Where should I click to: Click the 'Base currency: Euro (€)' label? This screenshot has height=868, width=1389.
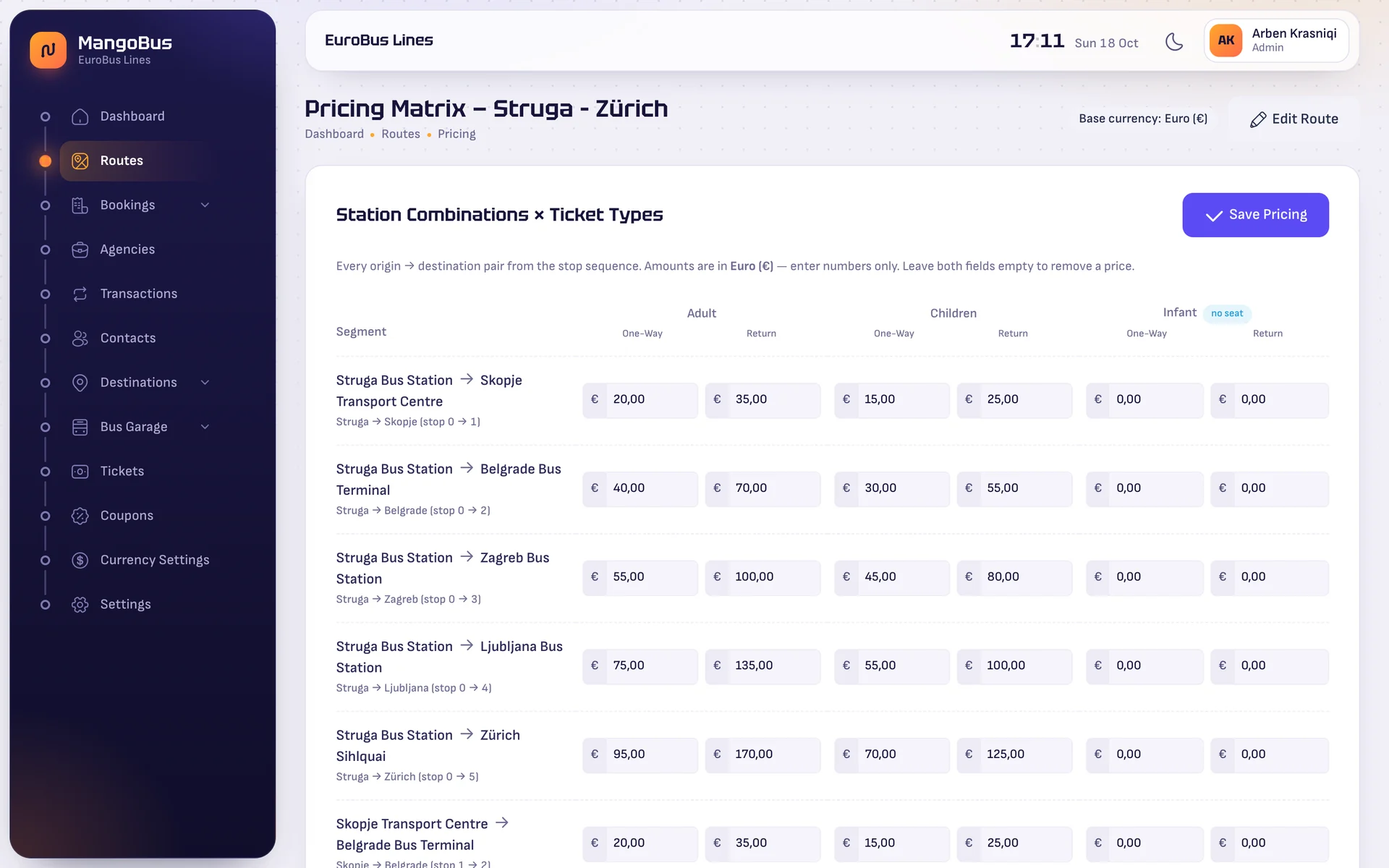pyautogui.click(x=1143, y=119)
